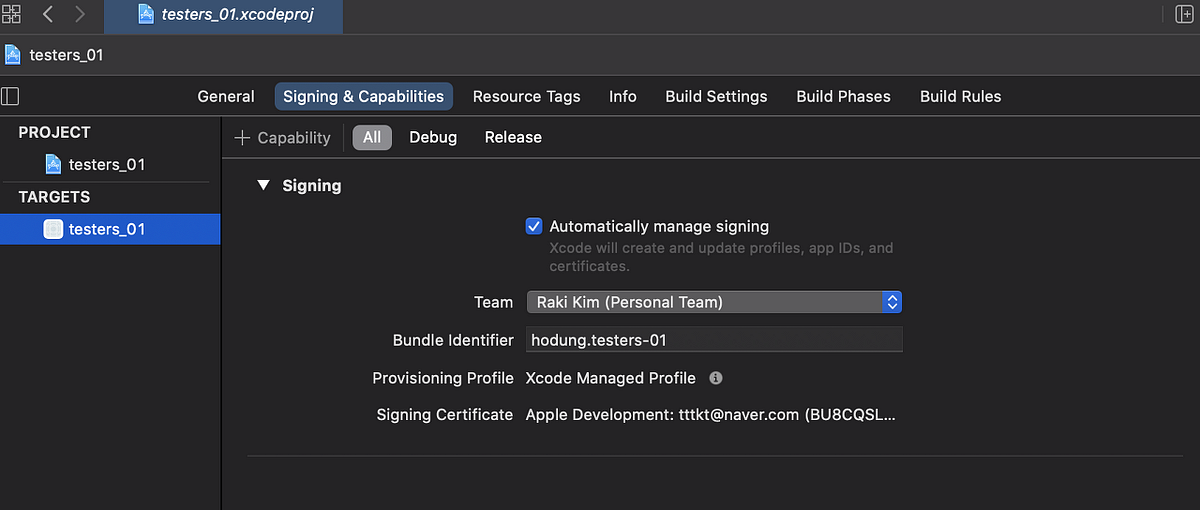Open the Team dropdown menu
This screenshot has height=510, width=1200.
pyautogui.click(x=714, y=302)
